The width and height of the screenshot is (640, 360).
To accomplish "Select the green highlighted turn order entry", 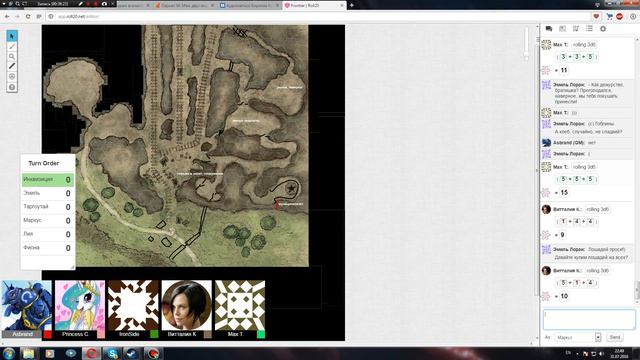I will (48, 180).
